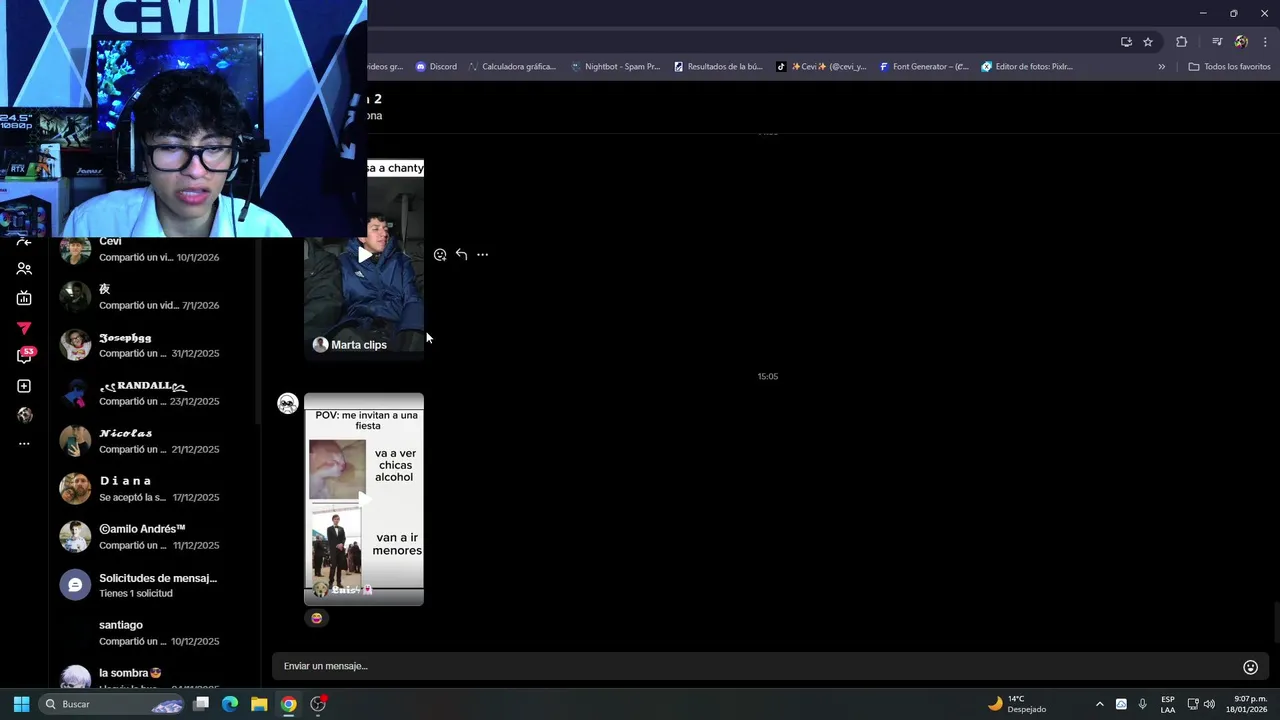The width and height of the screenshot is (1280, 720).
Task: Open the Todos los favoritos folder
Action: point(1229,67)
